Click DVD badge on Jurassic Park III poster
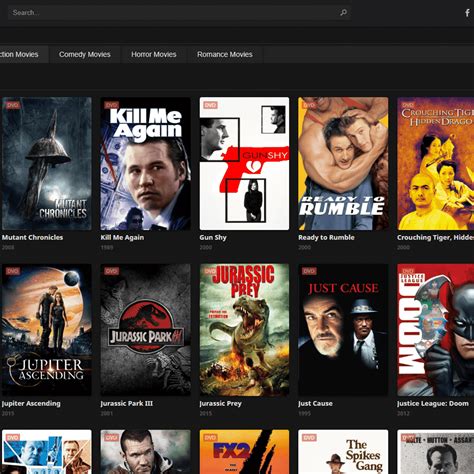This screenshot has height=474, width=474. tap(111, 271)
